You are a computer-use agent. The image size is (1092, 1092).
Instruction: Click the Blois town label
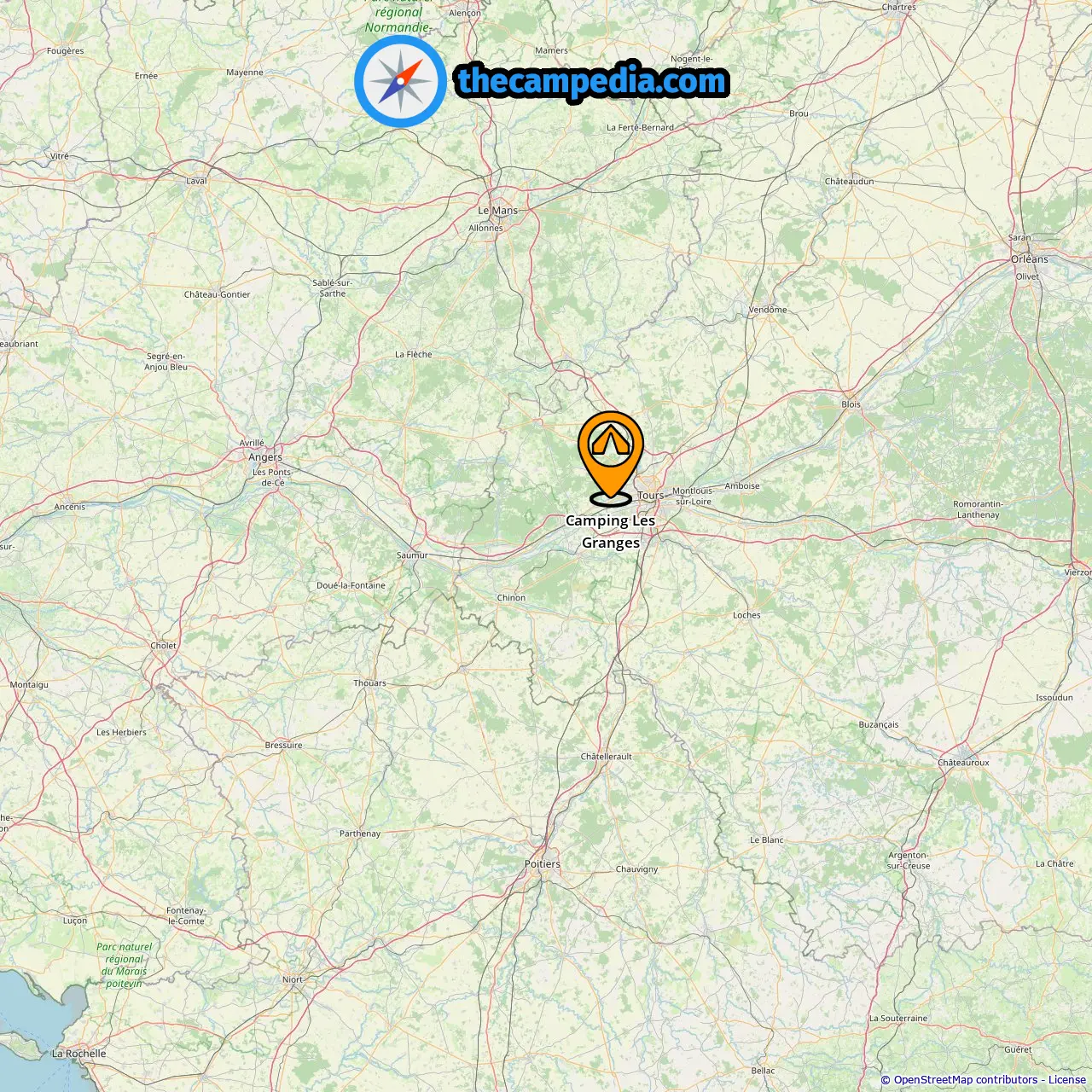click(x=851, y=404)
